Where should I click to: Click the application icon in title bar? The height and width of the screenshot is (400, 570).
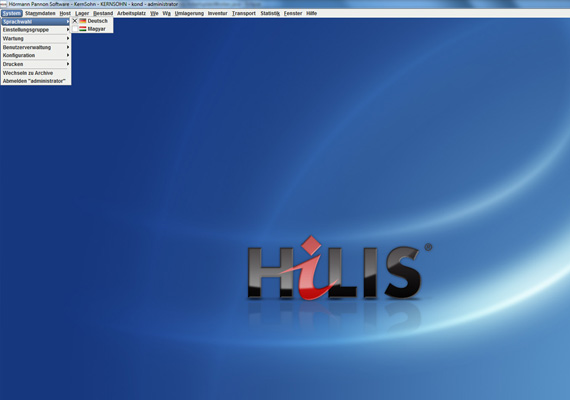tap(3, 4)
